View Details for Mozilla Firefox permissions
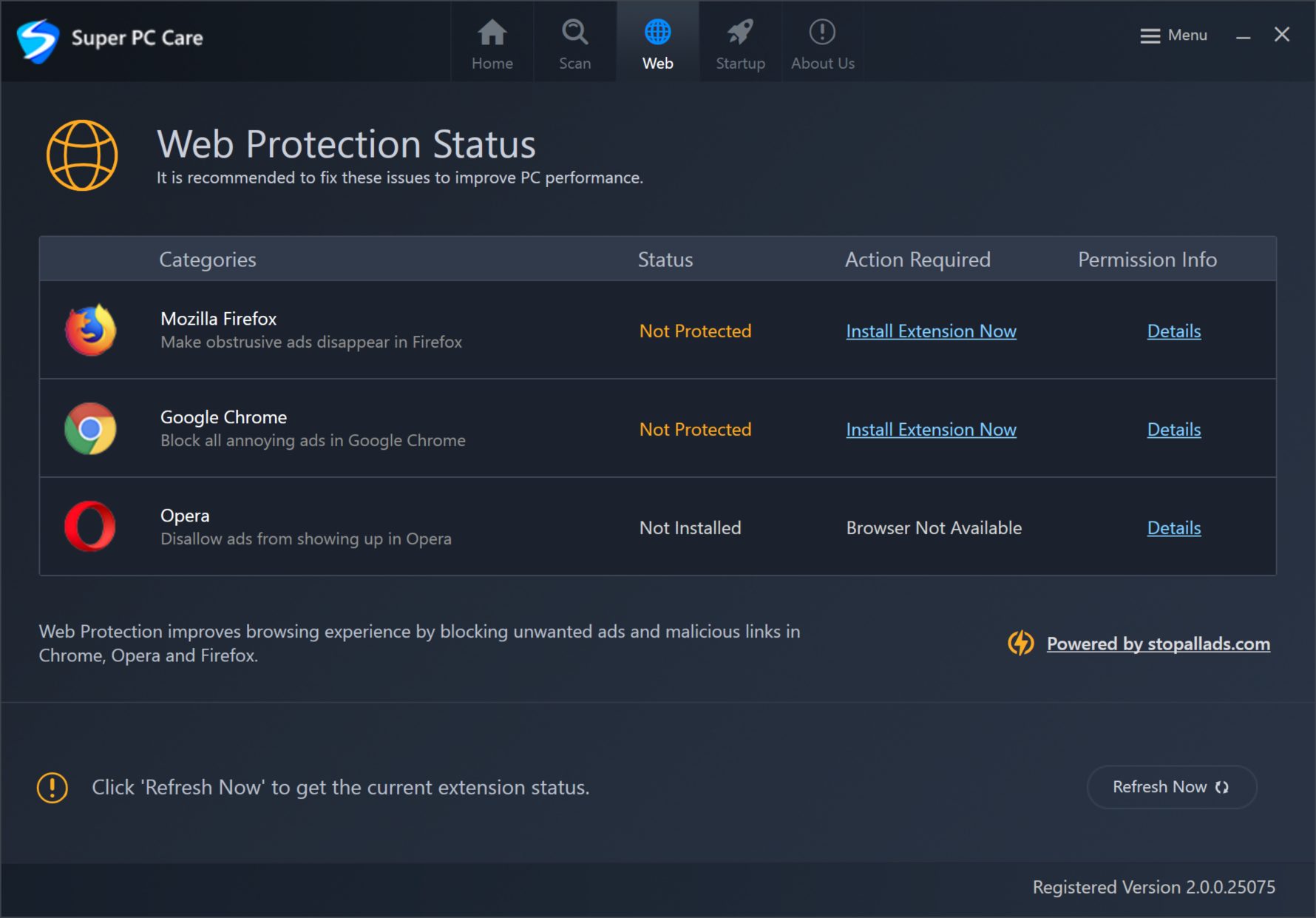This screenshot has width=1316, height=918. [1174, 331]
